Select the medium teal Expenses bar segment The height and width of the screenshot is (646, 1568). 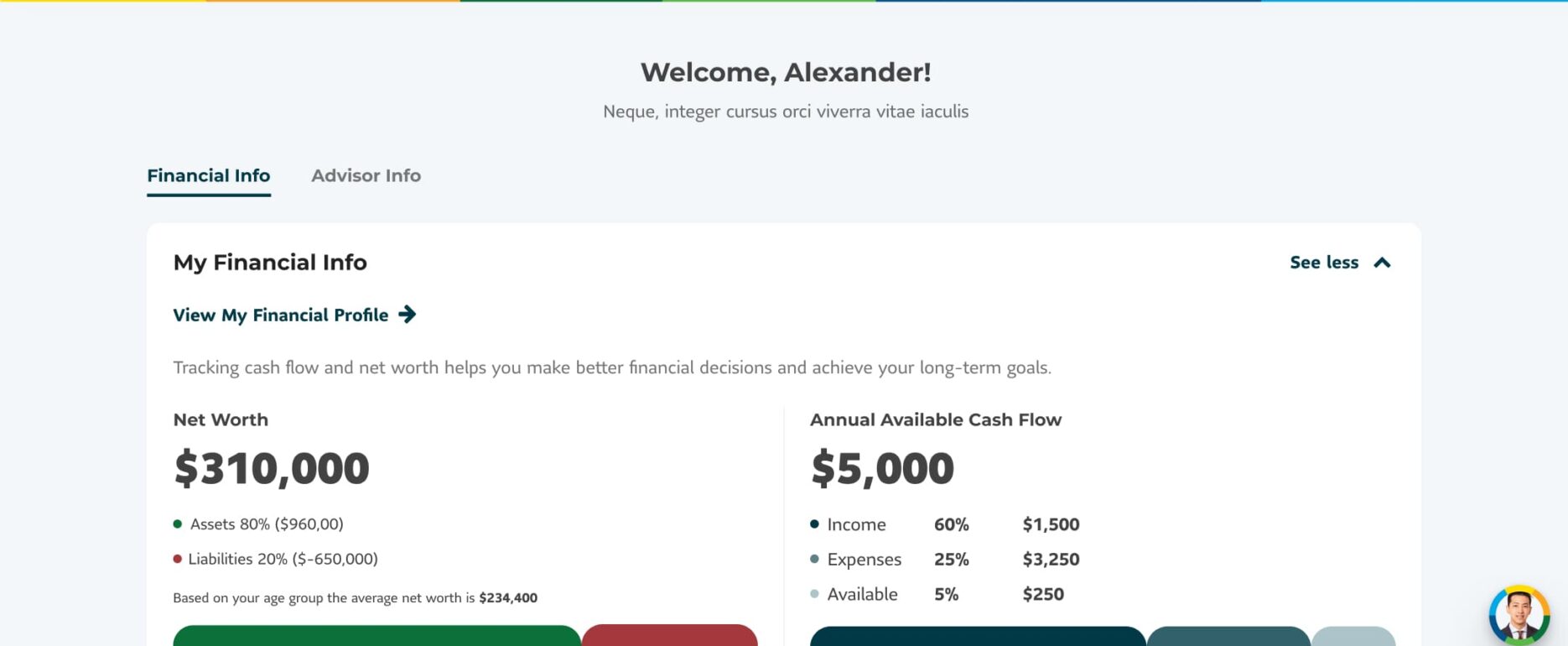pos(1228,637)
